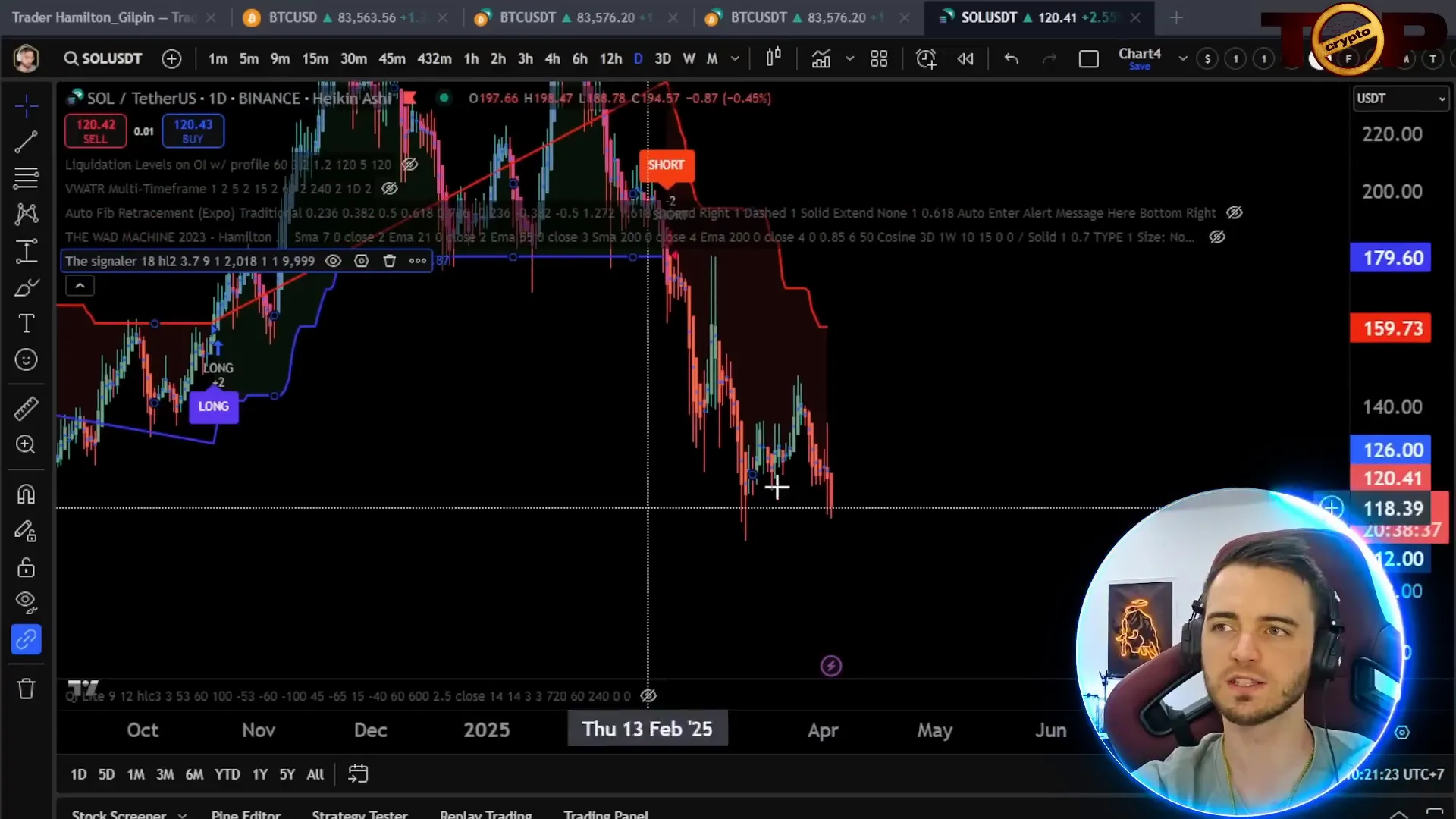This screenshot has height=819, width=1456.
Task: Expand the Stock Screener dropdown arrow
Action: click(182, 815)
